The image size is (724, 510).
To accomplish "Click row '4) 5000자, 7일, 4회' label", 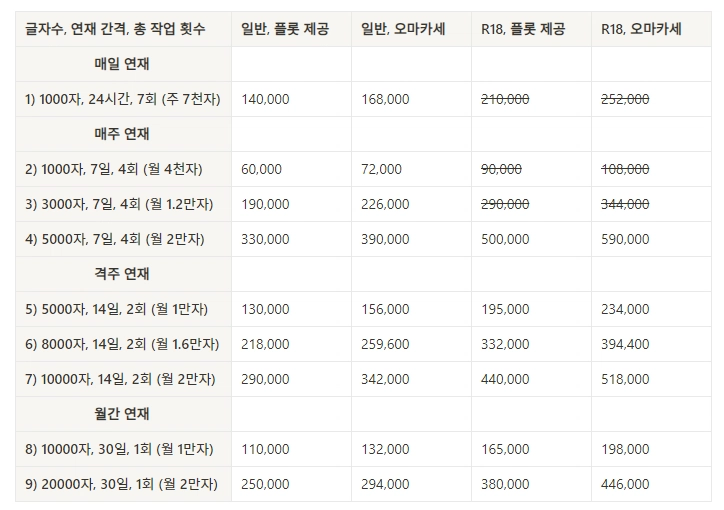I will pos(118,239).
